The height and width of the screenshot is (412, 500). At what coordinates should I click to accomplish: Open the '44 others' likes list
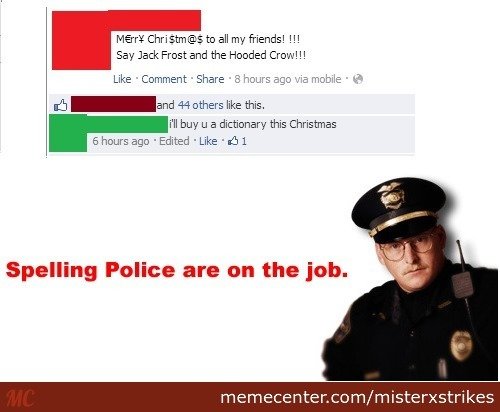click(x=201, y=105)
